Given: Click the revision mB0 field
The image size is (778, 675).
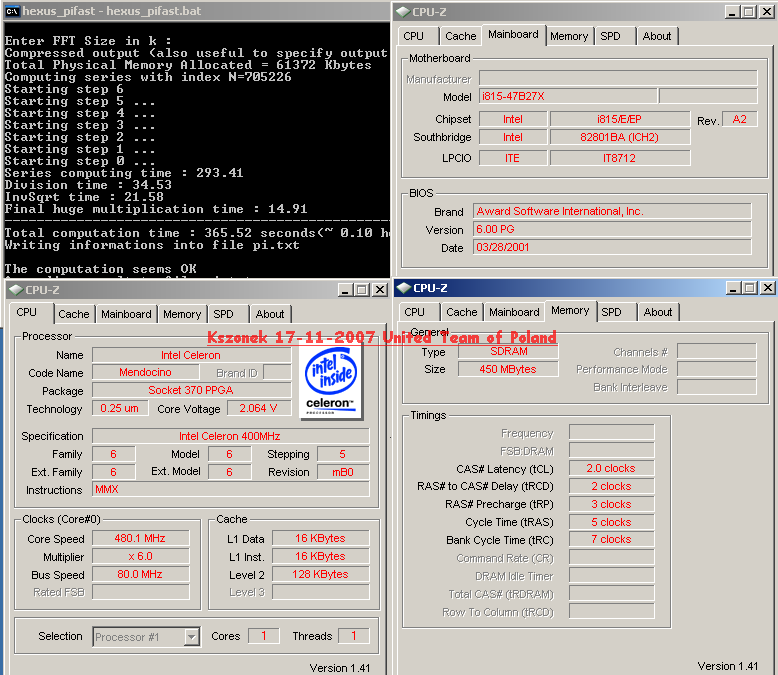Looking at the screenshot, I should tap(343, 472).
